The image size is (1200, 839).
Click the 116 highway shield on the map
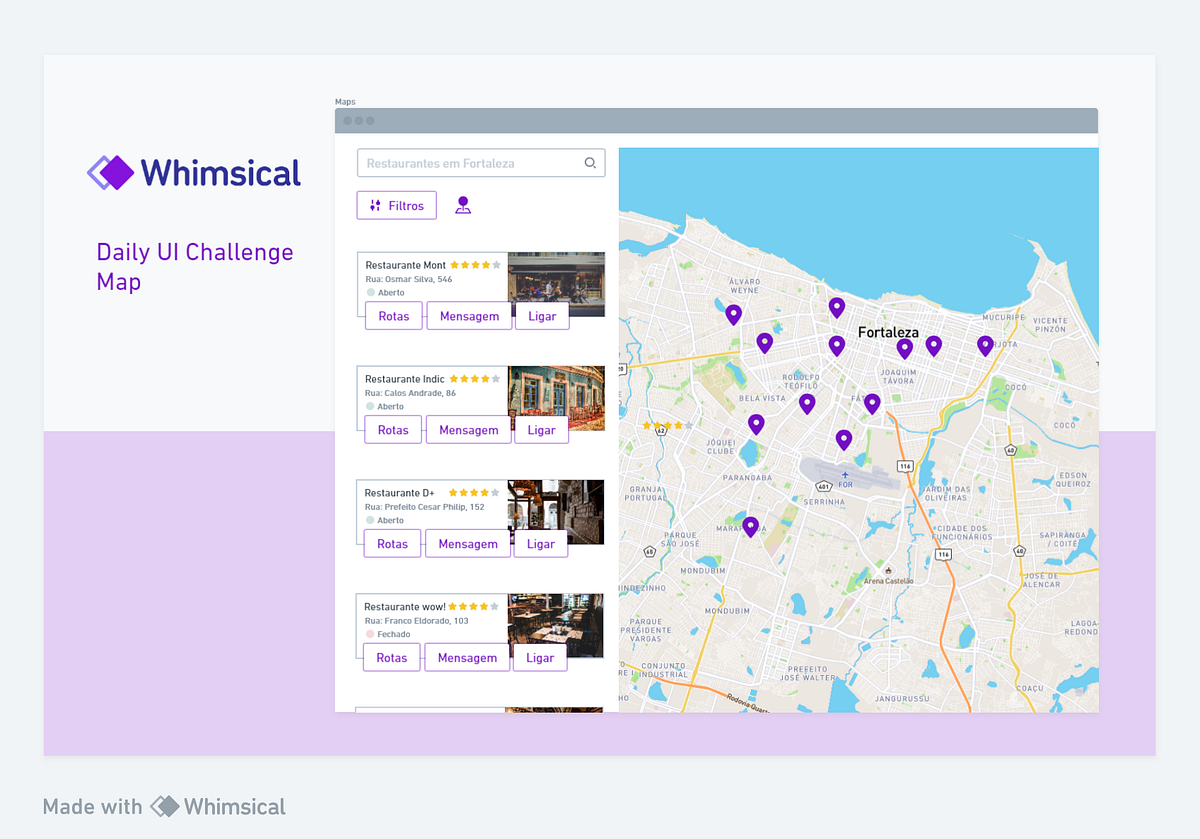[903, 465]
